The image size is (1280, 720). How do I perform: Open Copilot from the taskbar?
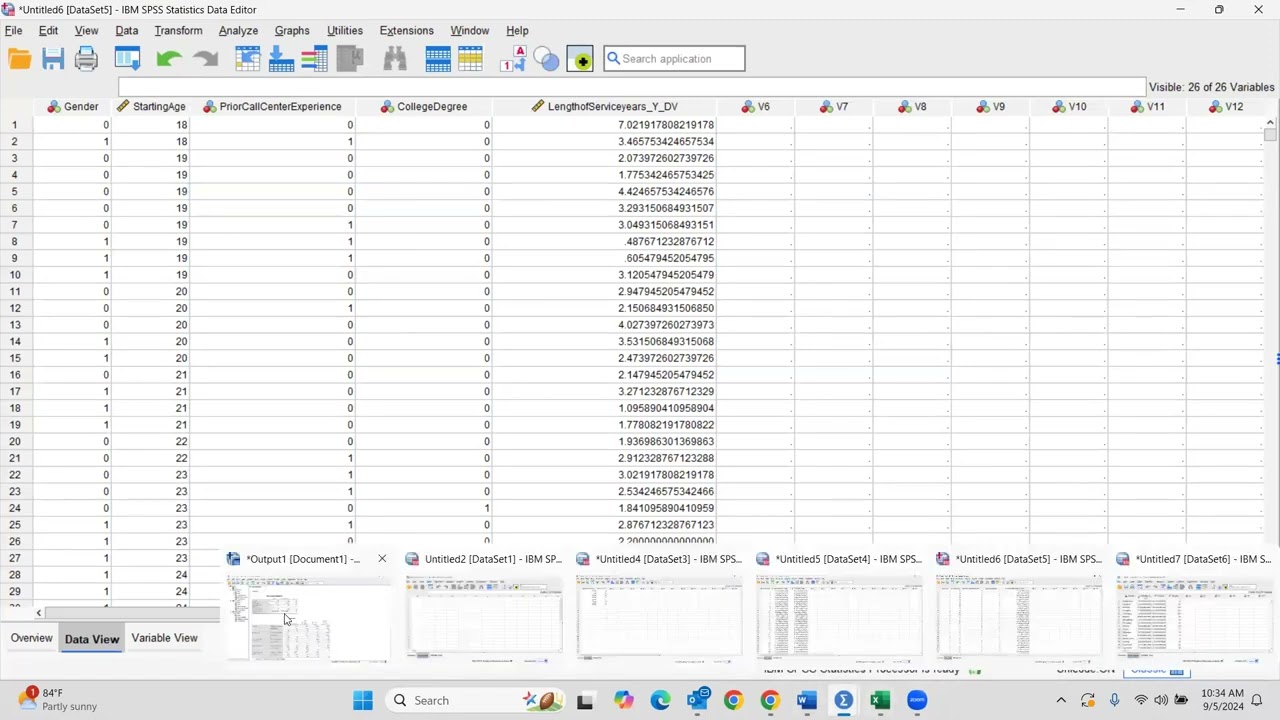click(624, 700)
